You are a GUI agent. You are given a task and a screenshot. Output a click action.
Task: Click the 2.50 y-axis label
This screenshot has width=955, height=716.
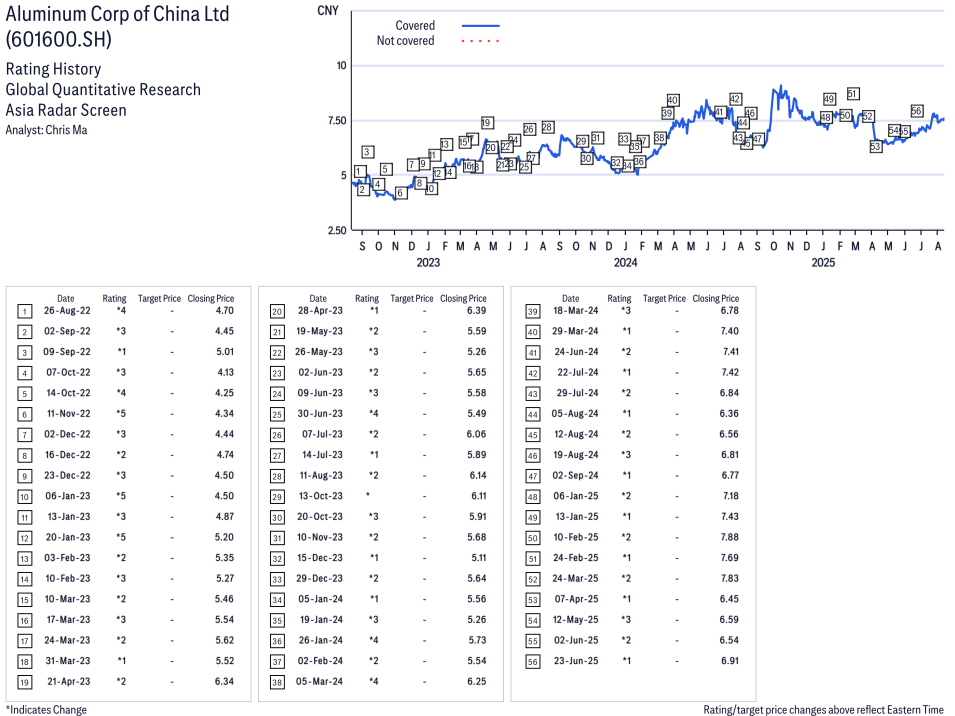337,230
